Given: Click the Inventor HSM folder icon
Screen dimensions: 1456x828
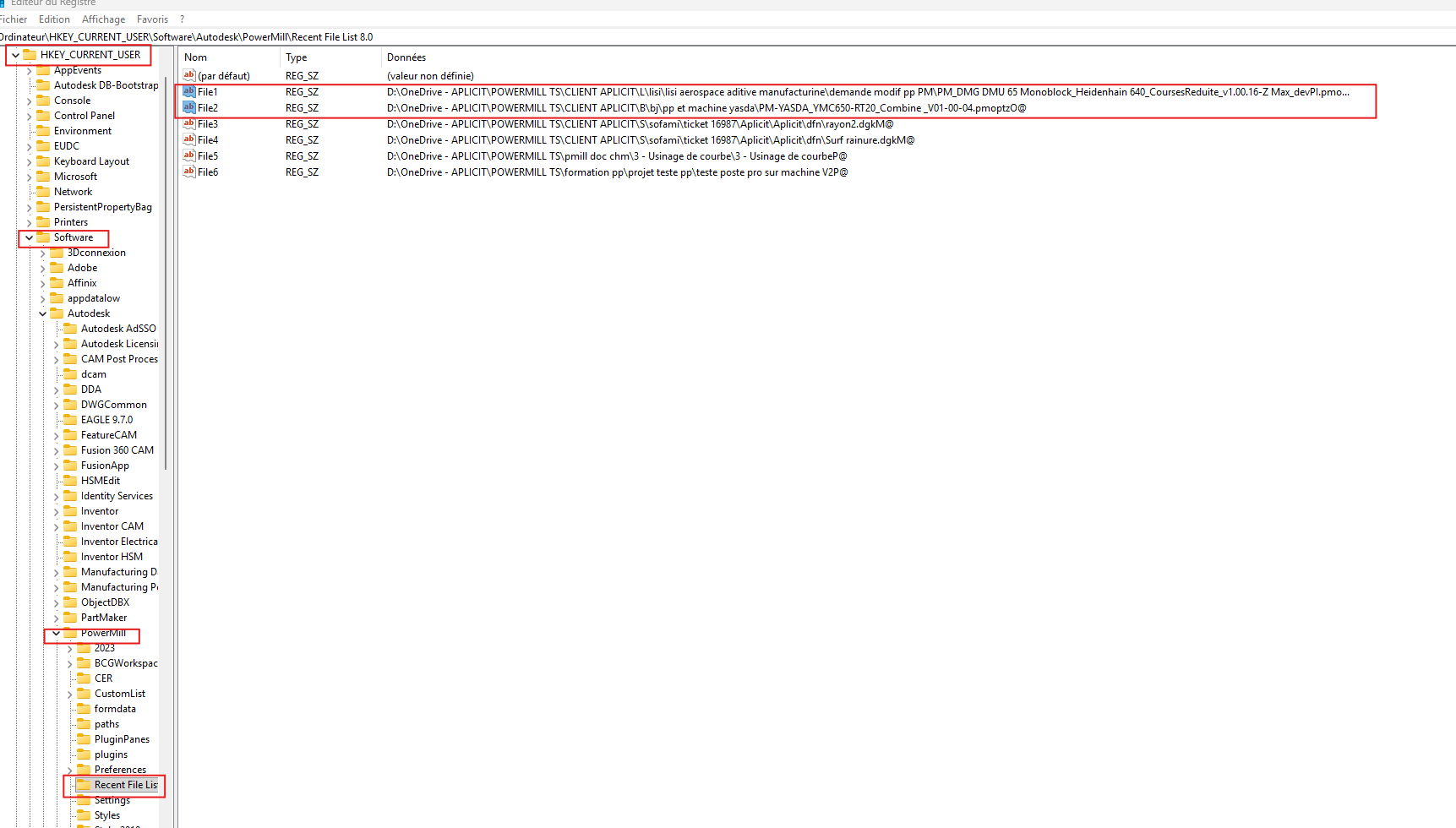Looking at the screenshot, I should tap(70, 557).
